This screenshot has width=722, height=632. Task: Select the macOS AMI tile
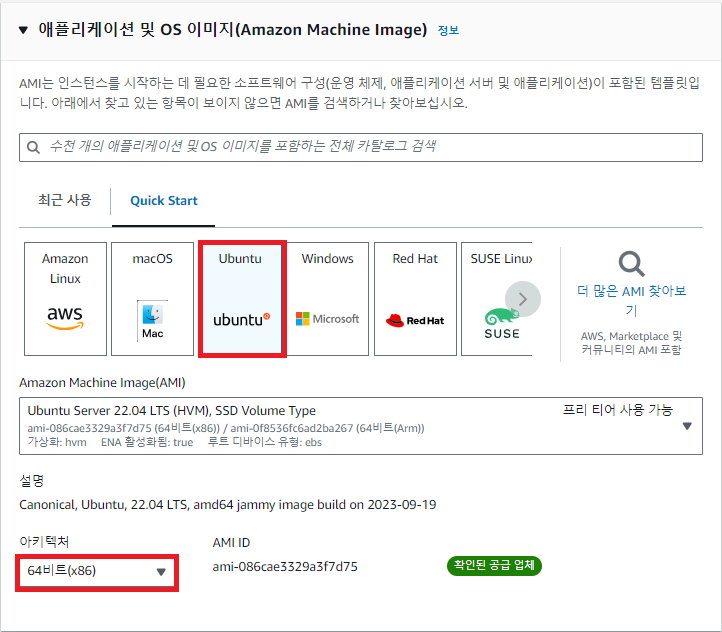tap(152, 299)
